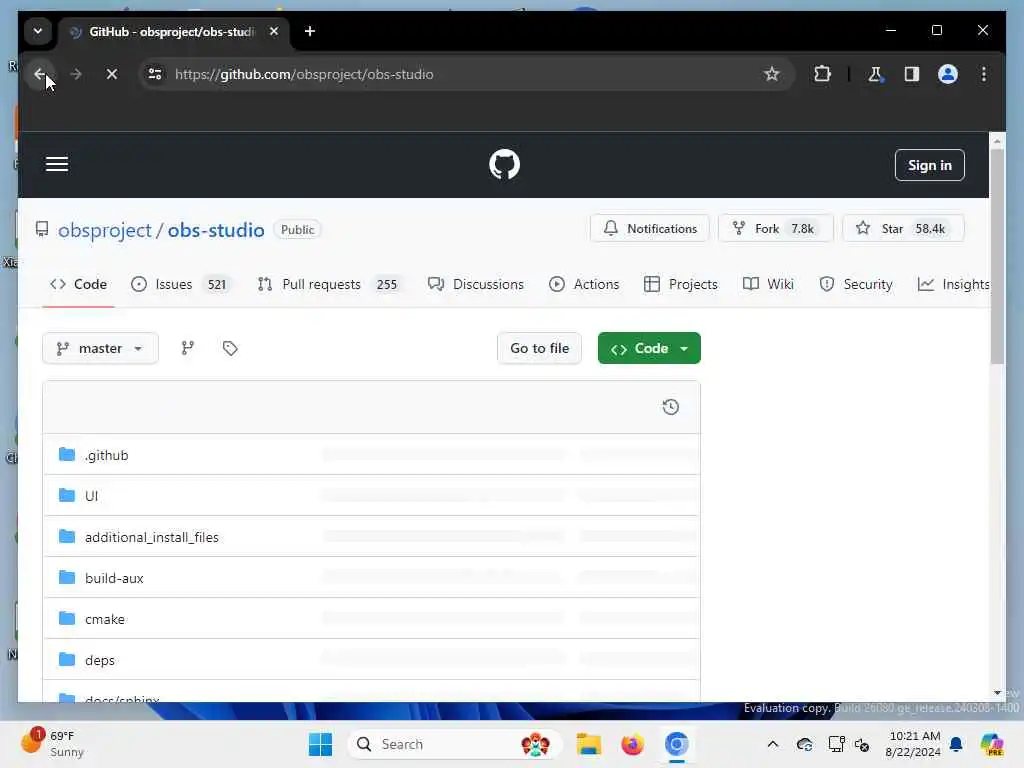Click the scrollbar down arrow

997,693
